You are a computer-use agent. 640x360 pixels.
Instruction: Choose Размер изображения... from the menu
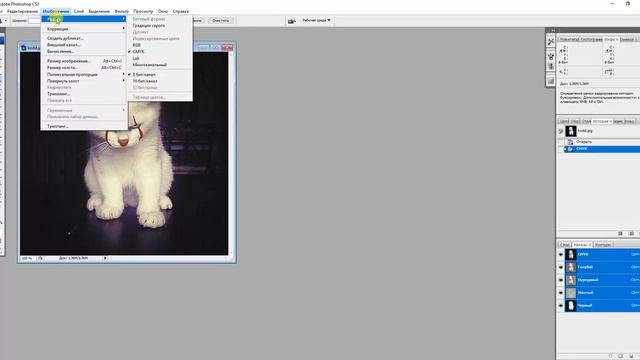[x=84, y=61]
